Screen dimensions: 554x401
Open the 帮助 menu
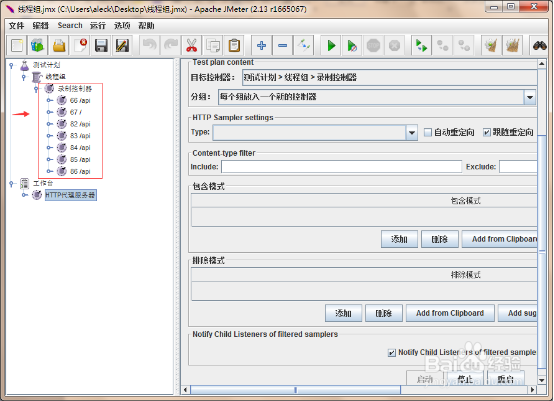[146, 25]
